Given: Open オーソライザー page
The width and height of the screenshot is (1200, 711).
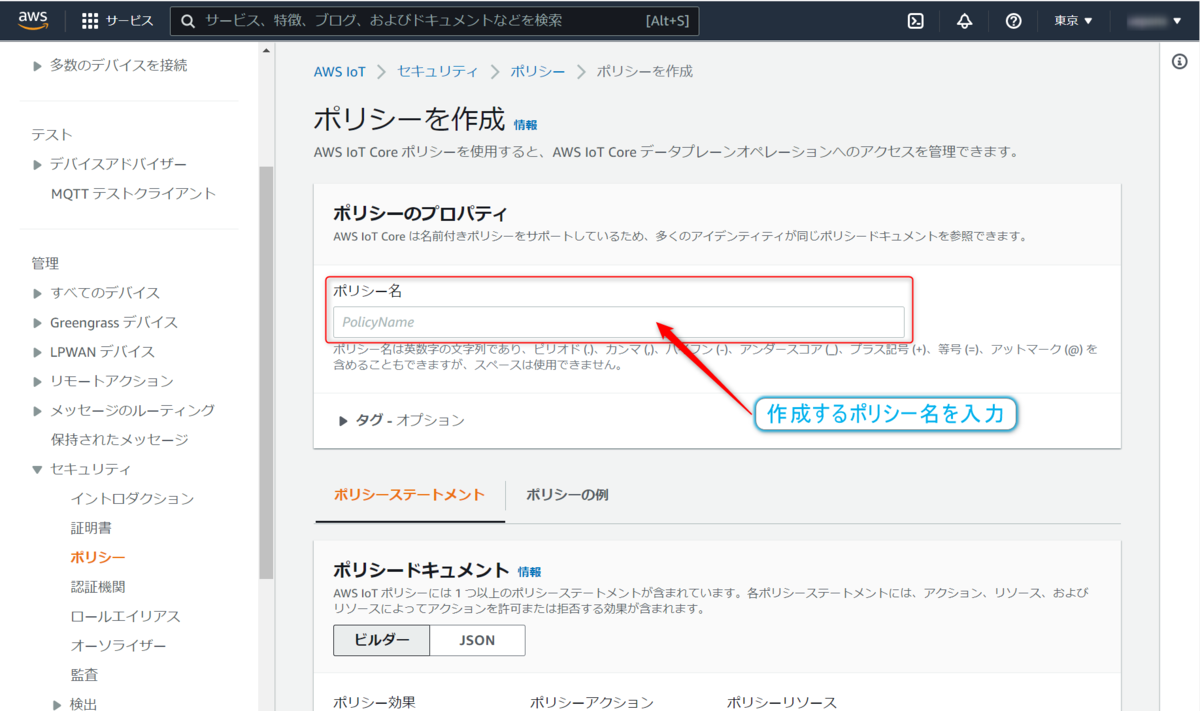Looking at the screenshot, I should coord(118,646).
